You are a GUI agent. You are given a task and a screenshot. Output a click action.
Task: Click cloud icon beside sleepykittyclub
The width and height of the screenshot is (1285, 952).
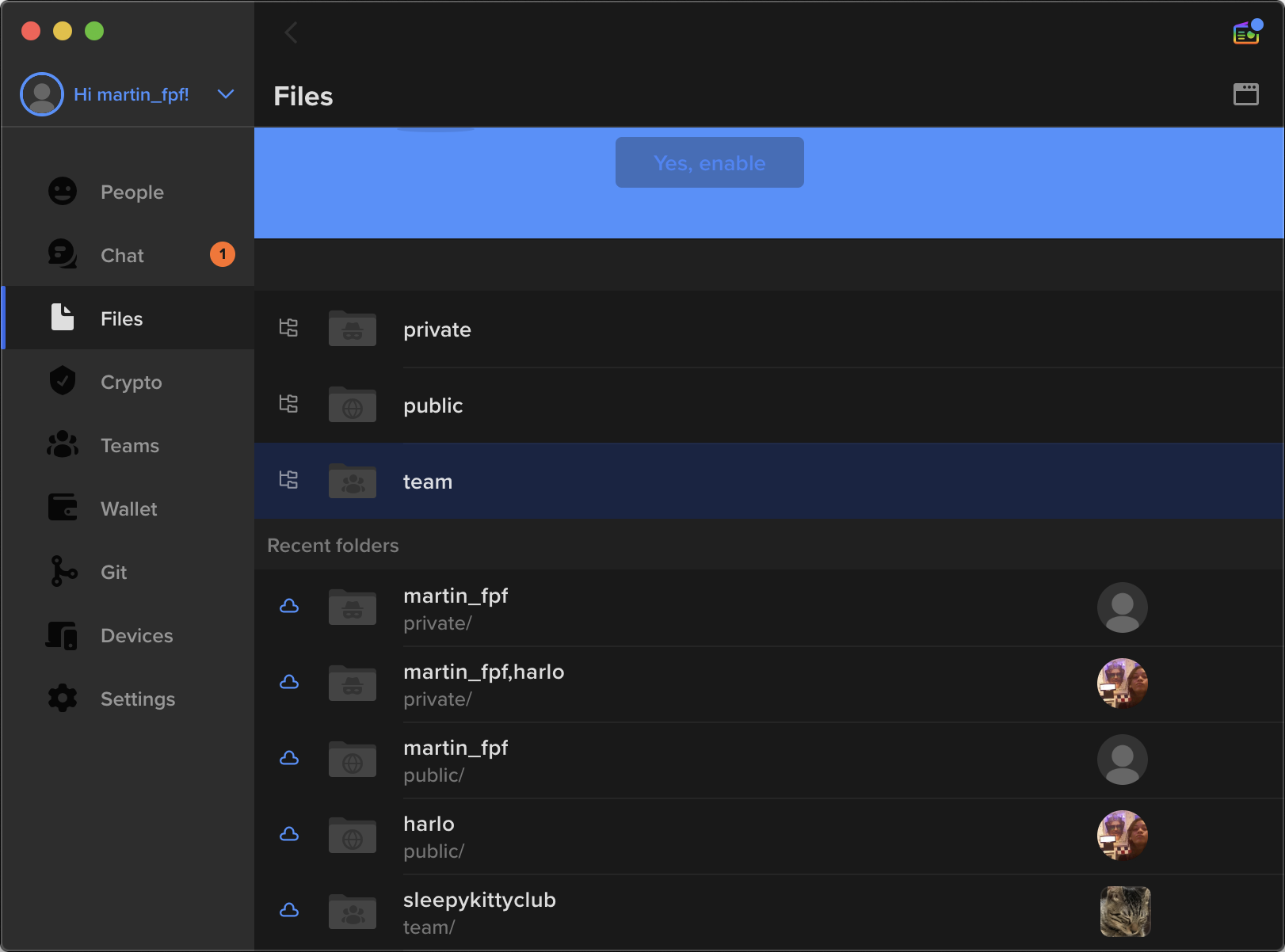point(289,910)
